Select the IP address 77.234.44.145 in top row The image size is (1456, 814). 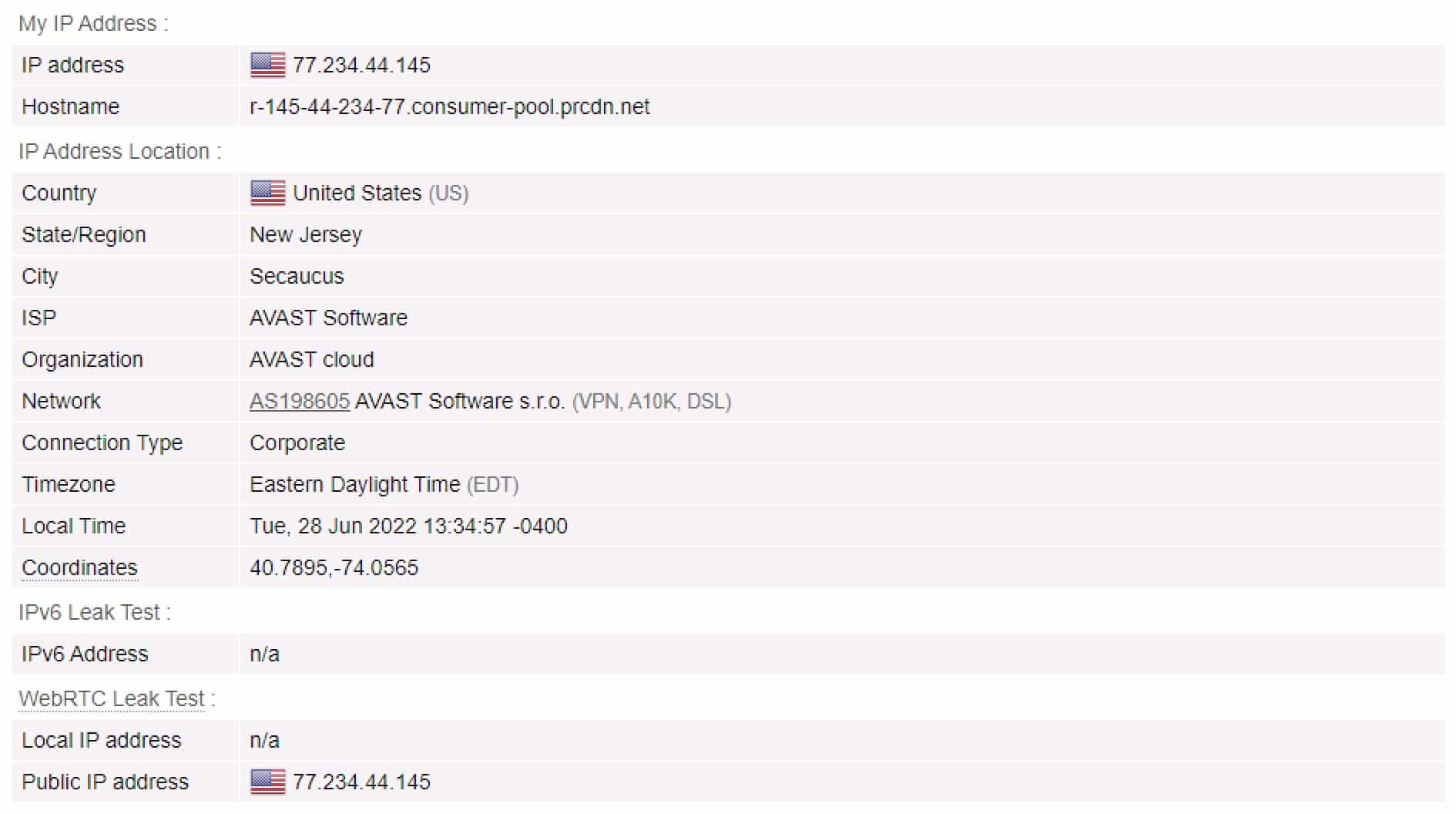point(361,65)
